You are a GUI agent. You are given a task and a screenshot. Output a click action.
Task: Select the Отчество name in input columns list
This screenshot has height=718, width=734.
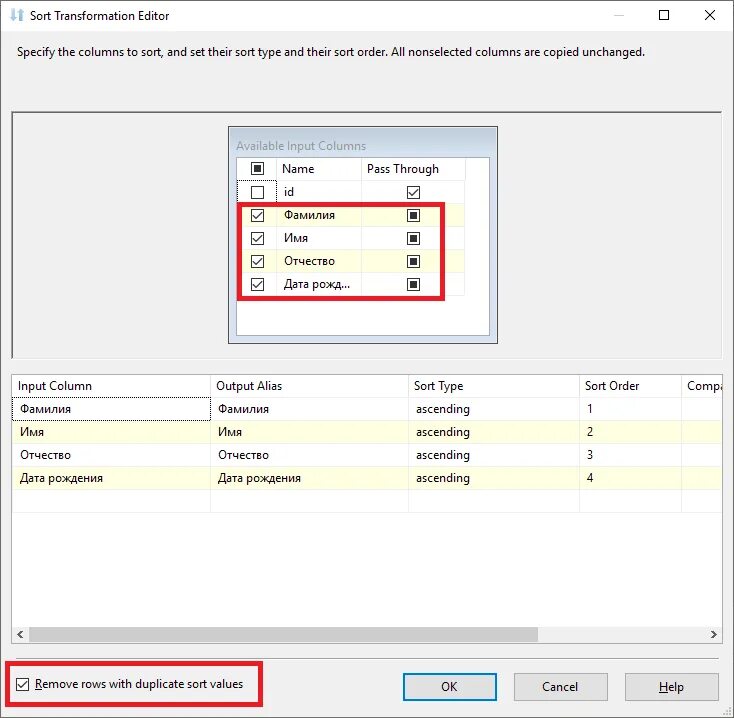coord(319,261)
